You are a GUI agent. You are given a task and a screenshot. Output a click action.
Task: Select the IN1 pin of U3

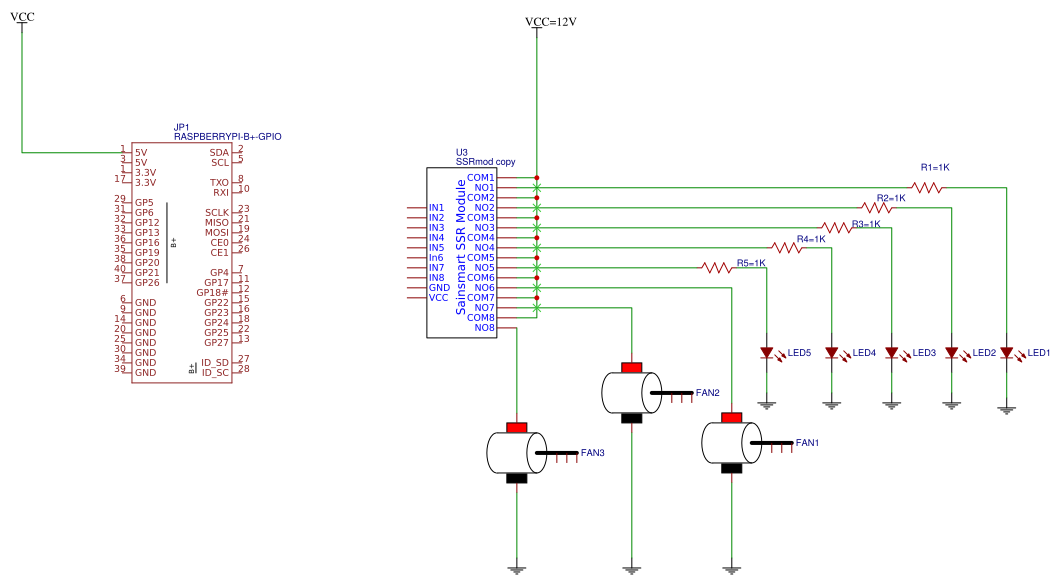[x=436, y=208]
